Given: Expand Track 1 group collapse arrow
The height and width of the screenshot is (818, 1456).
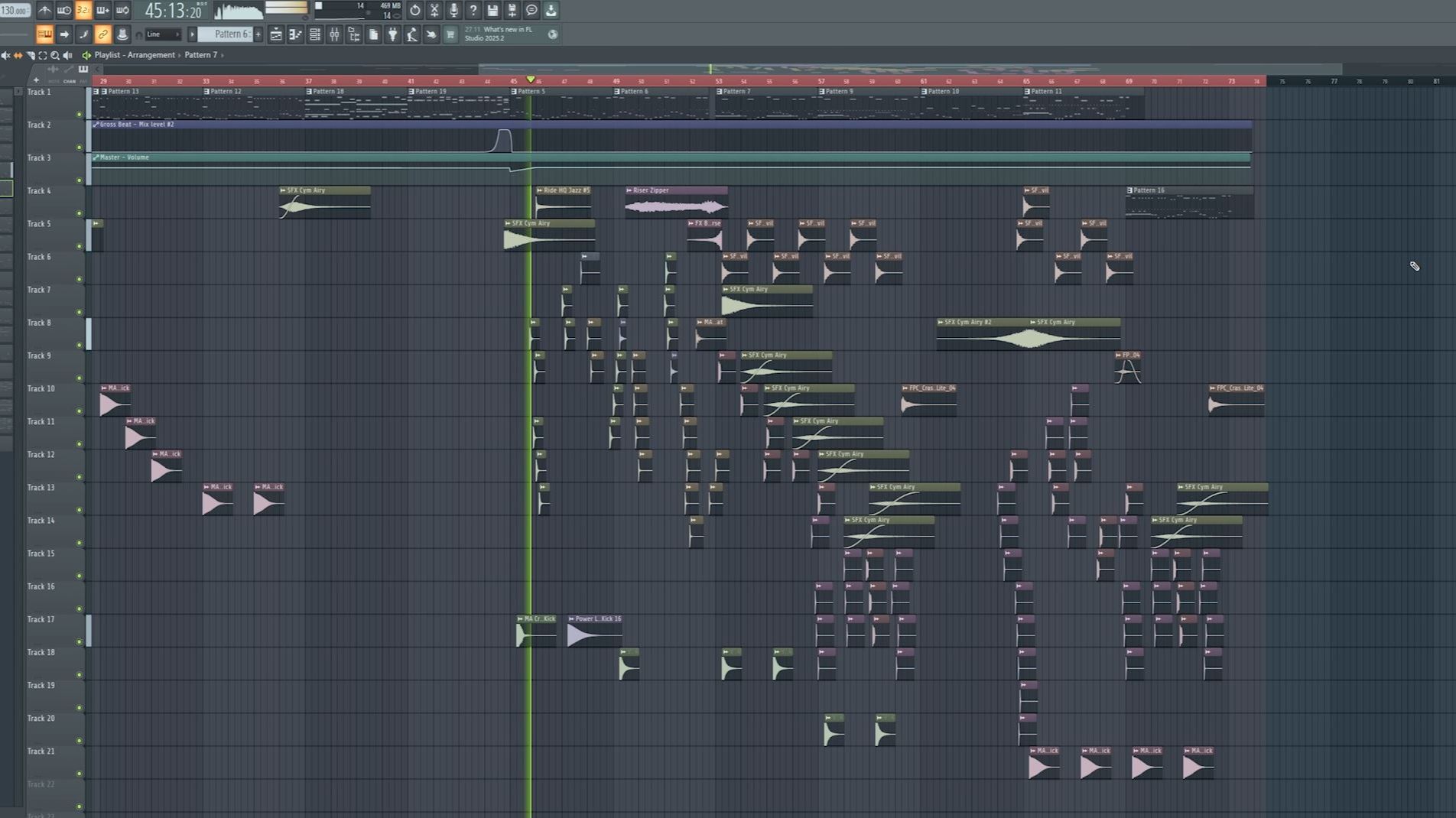Looking at the screenshot, I should pos(18,92).
